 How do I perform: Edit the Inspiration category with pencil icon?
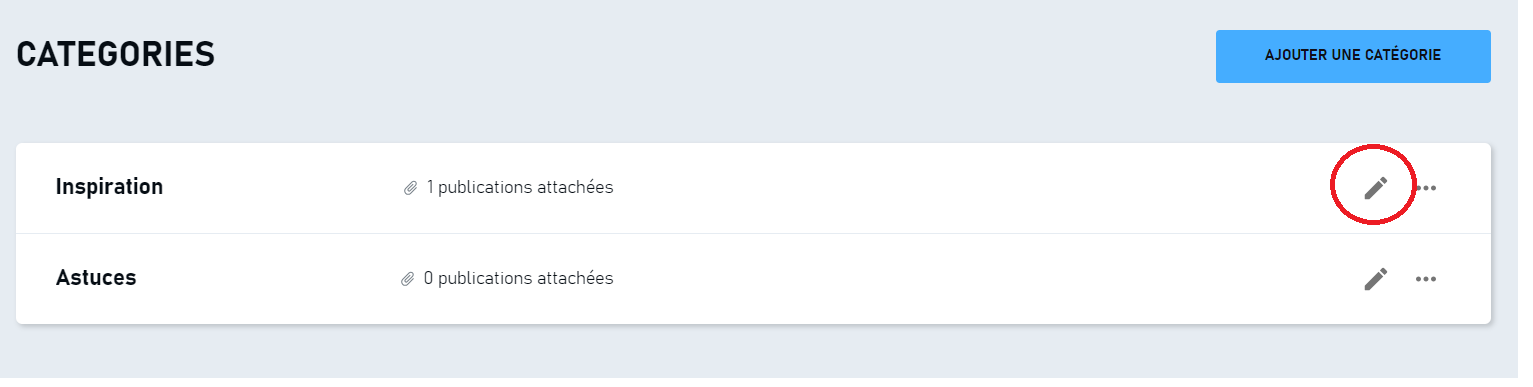(1376, 187)
